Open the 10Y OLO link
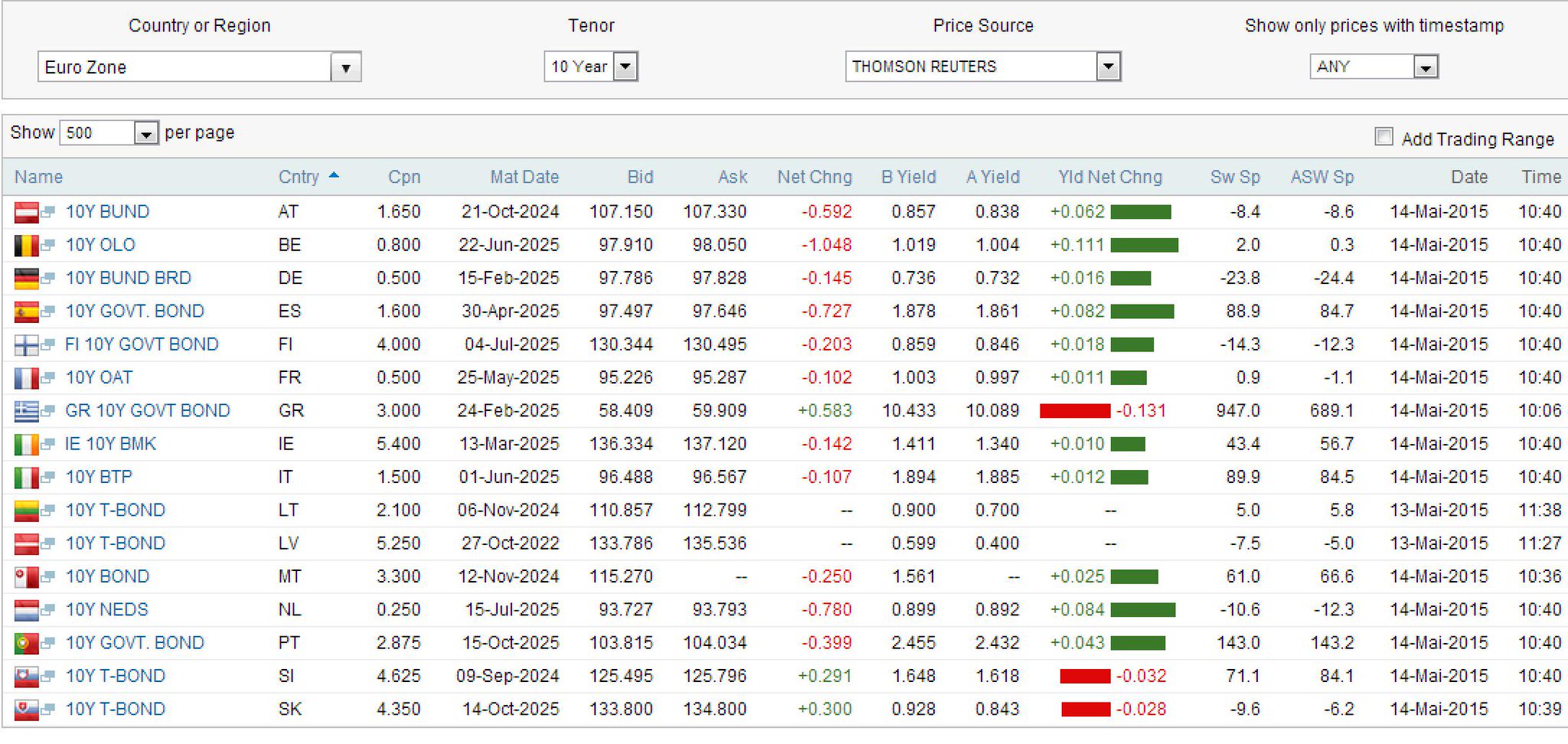 tap(100, 245)
